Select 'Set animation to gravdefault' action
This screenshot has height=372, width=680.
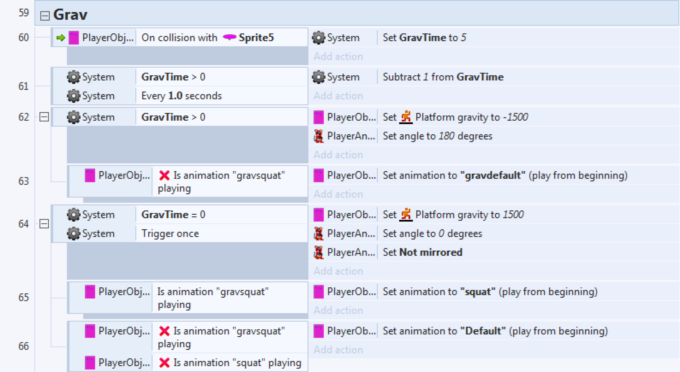coord(505,176)
